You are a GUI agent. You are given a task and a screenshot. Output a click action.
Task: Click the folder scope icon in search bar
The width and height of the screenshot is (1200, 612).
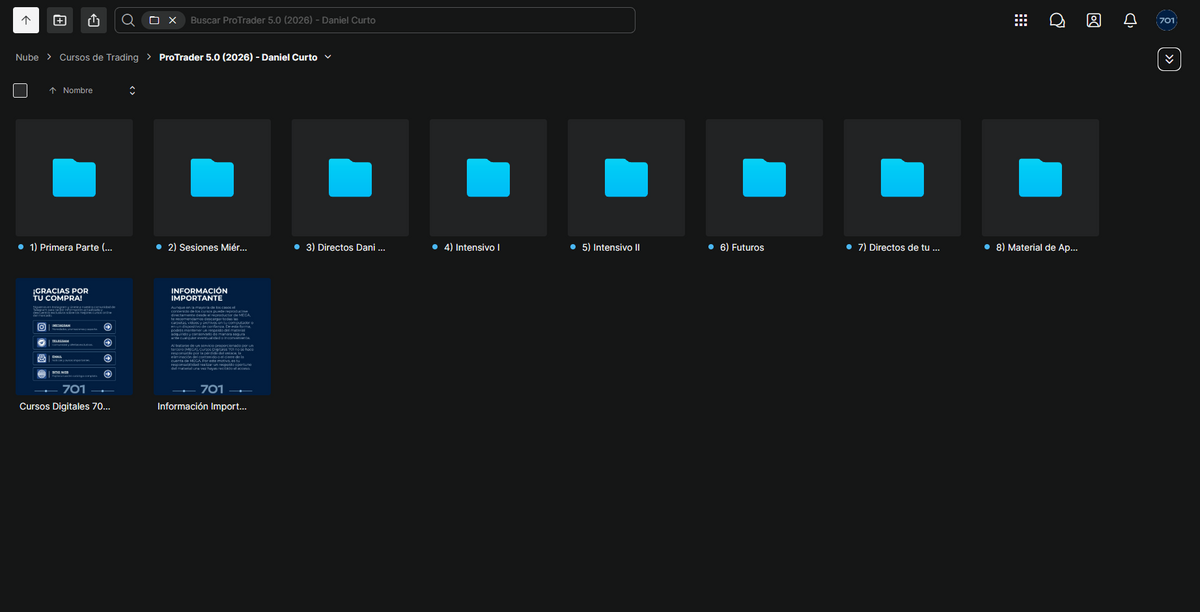click(x=154, y=20)
